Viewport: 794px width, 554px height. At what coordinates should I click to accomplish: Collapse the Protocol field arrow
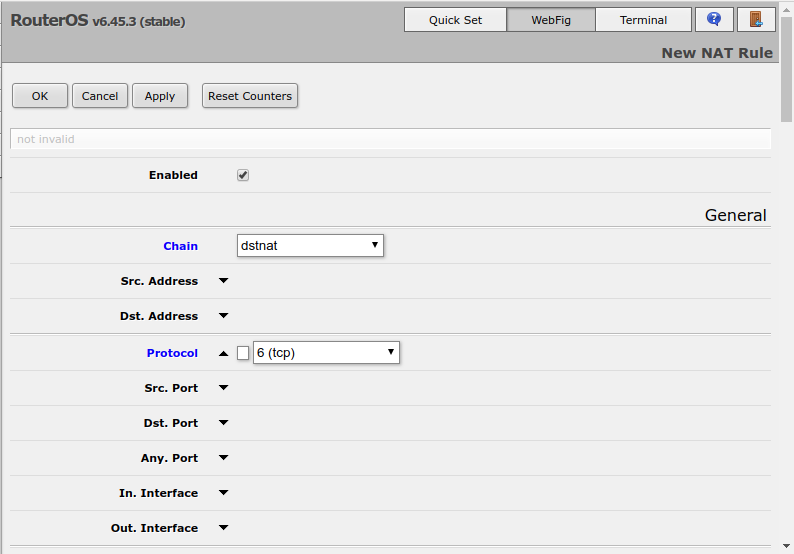tap(223, 353)
